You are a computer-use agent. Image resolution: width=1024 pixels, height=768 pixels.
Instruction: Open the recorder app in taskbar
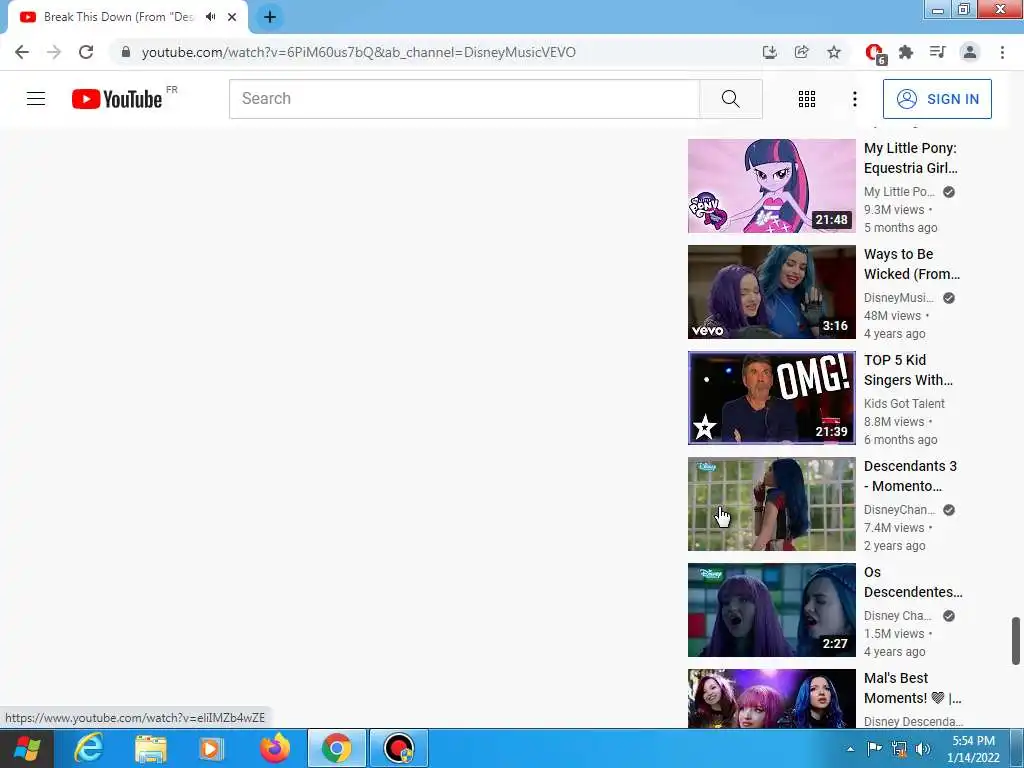[398, 748]
